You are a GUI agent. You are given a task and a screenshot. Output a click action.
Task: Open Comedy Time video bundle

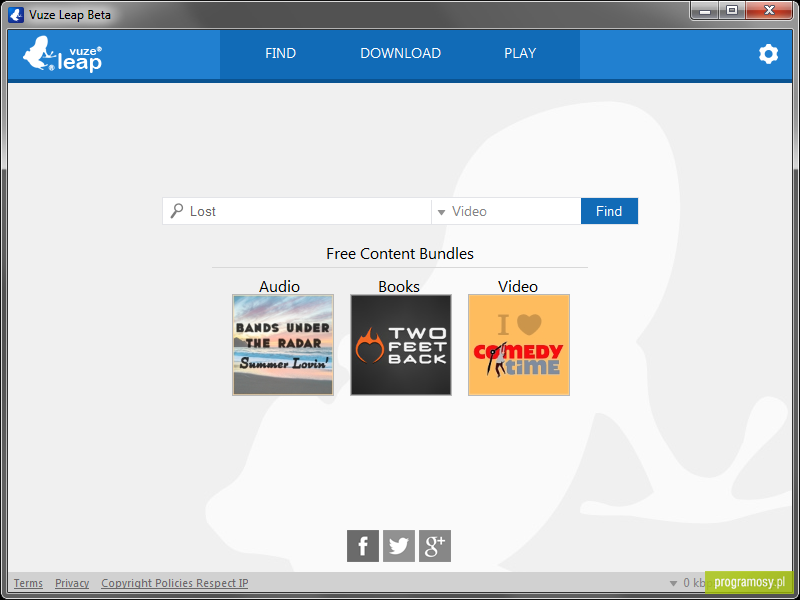click(x=519, y=345)
